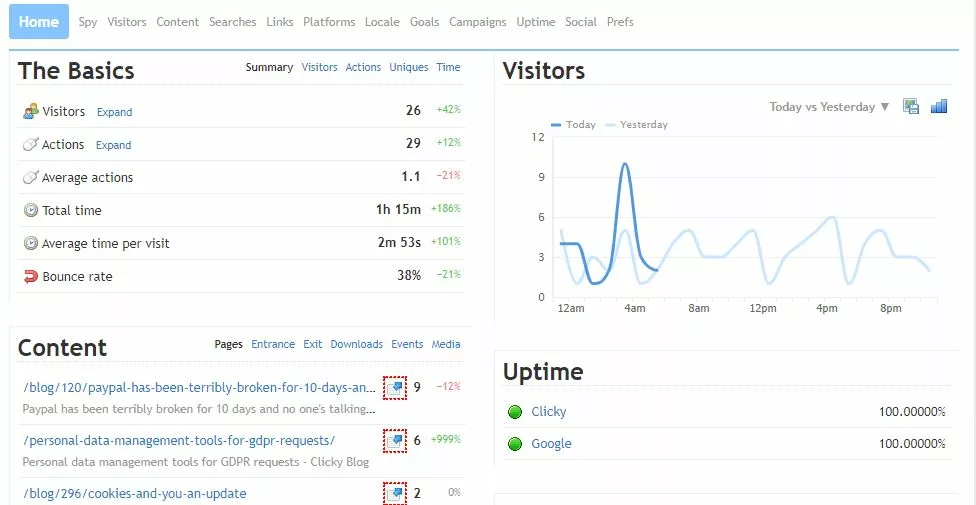Open the Spy menu item

pos(88,22)
